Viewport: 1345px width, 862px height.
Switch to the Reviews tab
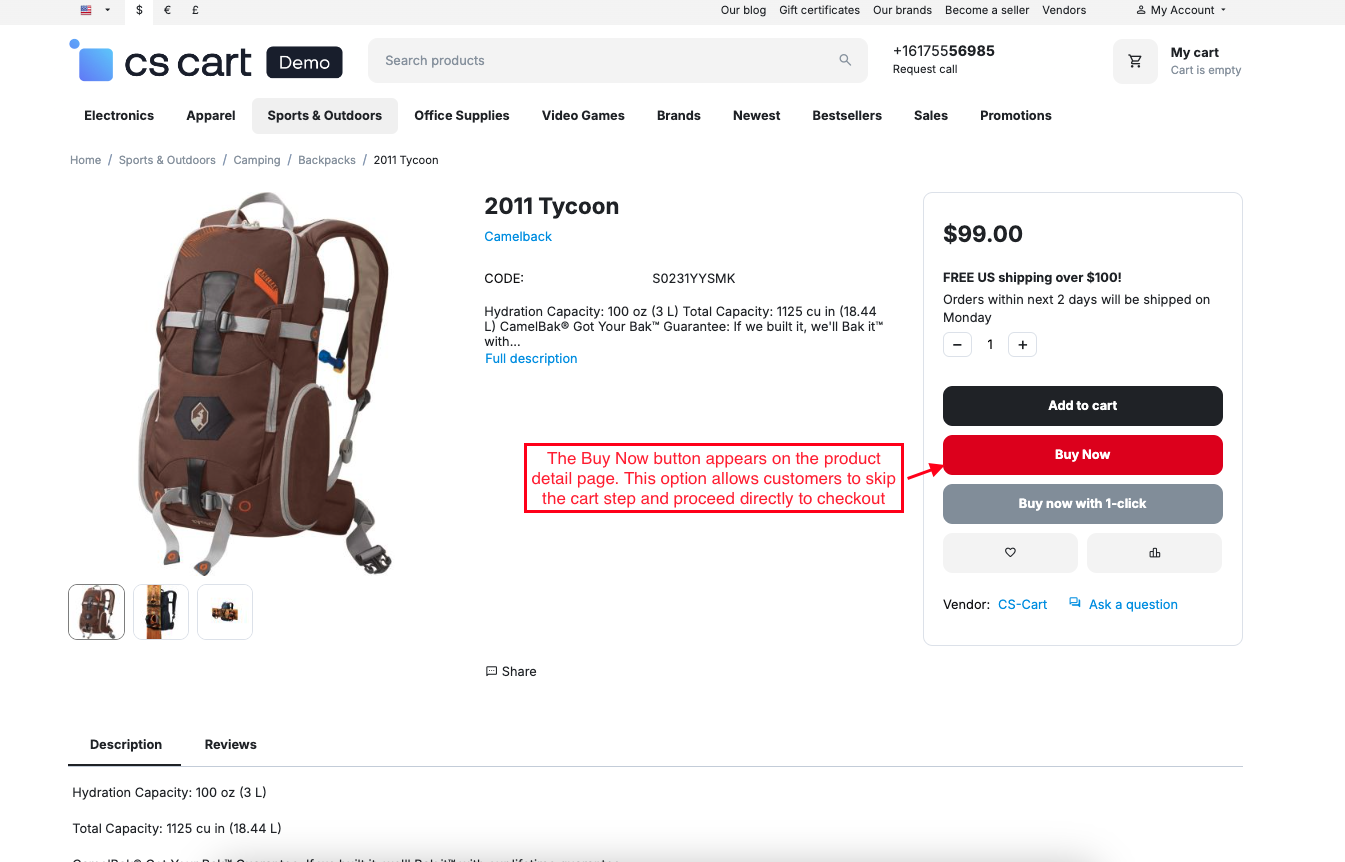230,745
